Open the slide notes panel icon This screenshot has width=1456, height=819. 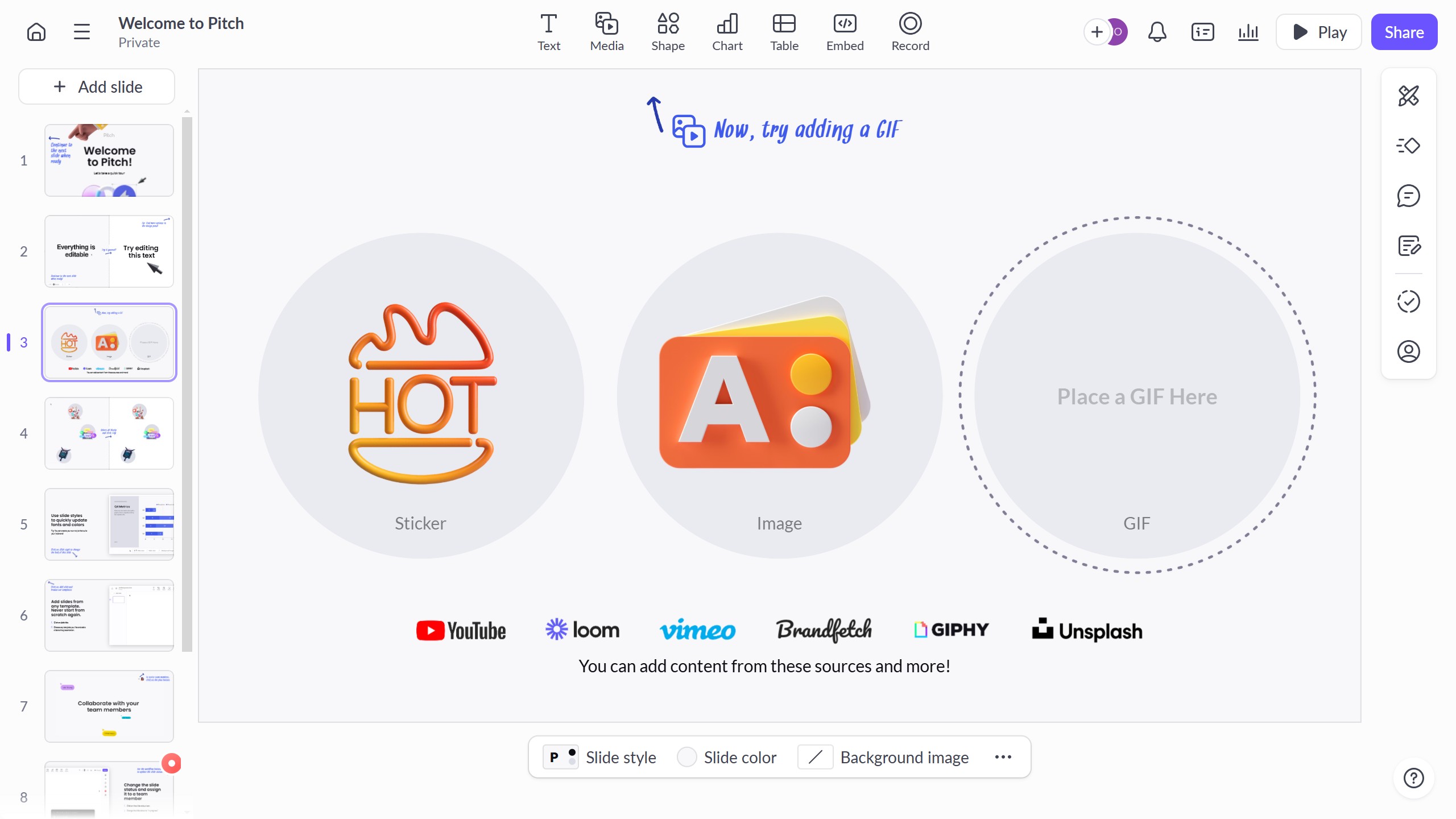(x=1408, y=246)
